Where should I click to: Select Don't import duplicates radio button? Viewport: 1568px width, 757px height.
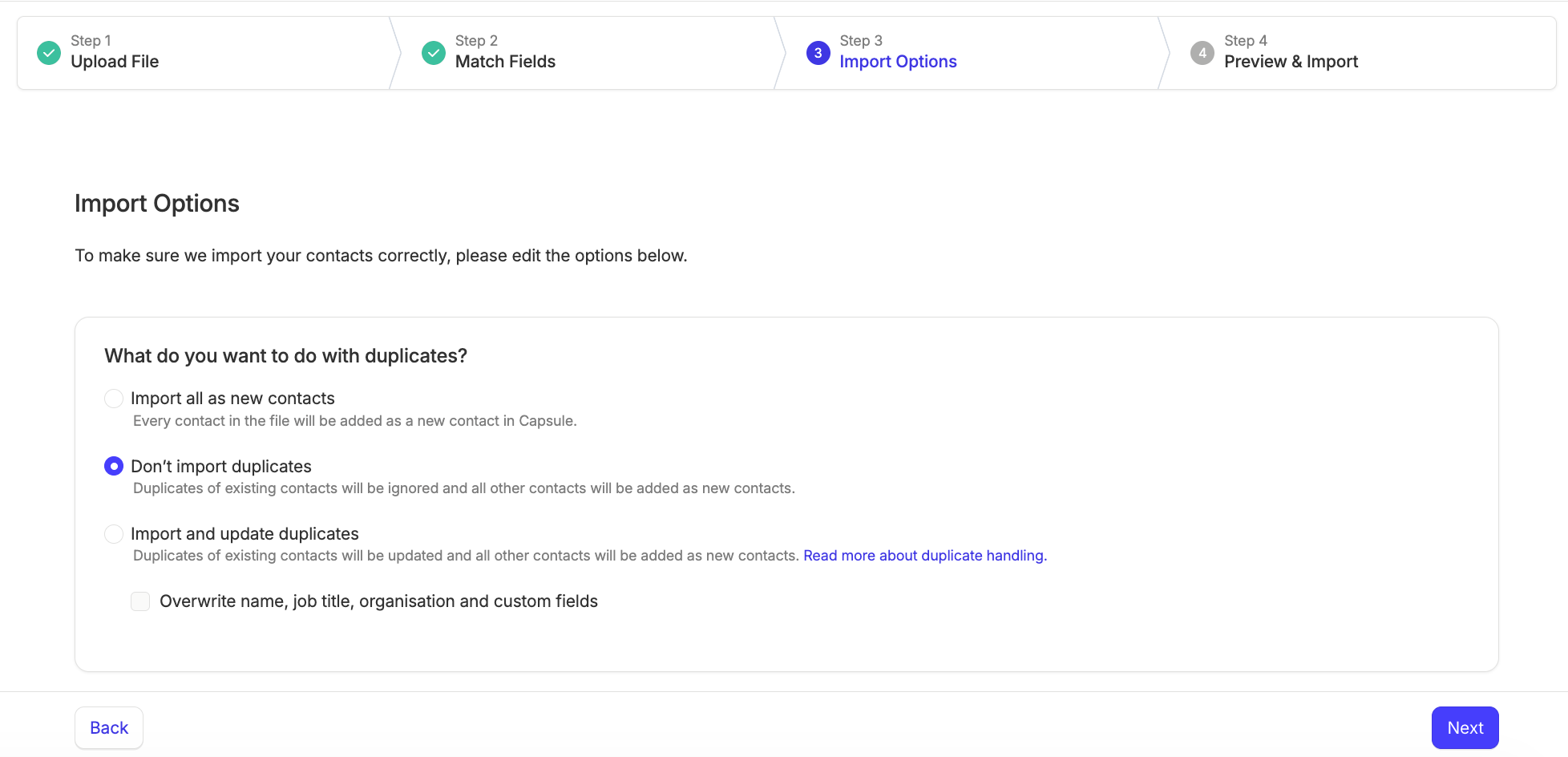tap(114, 466)
